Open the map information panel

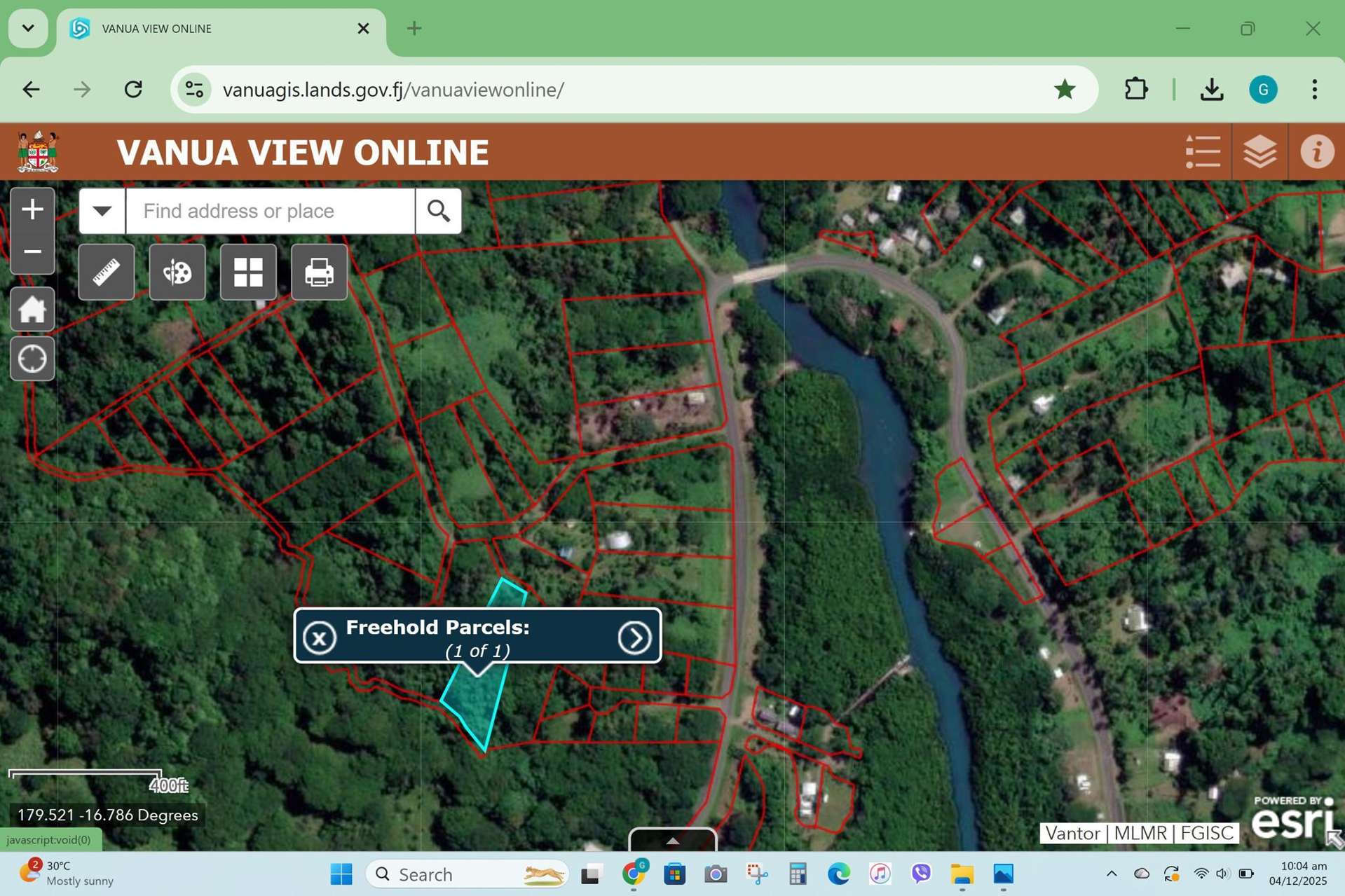click(1316, 151)
